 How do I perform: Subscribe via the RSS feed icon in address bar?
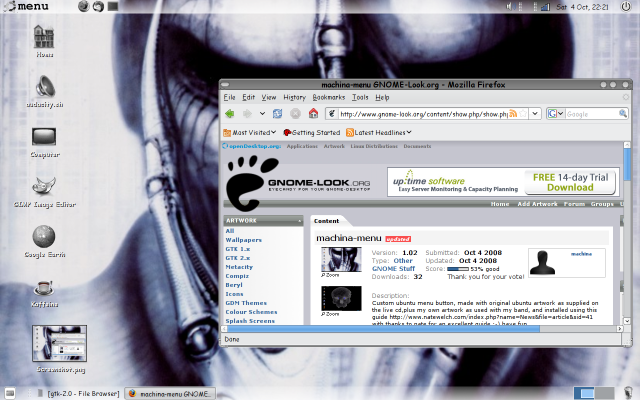[x=513, y=113]
